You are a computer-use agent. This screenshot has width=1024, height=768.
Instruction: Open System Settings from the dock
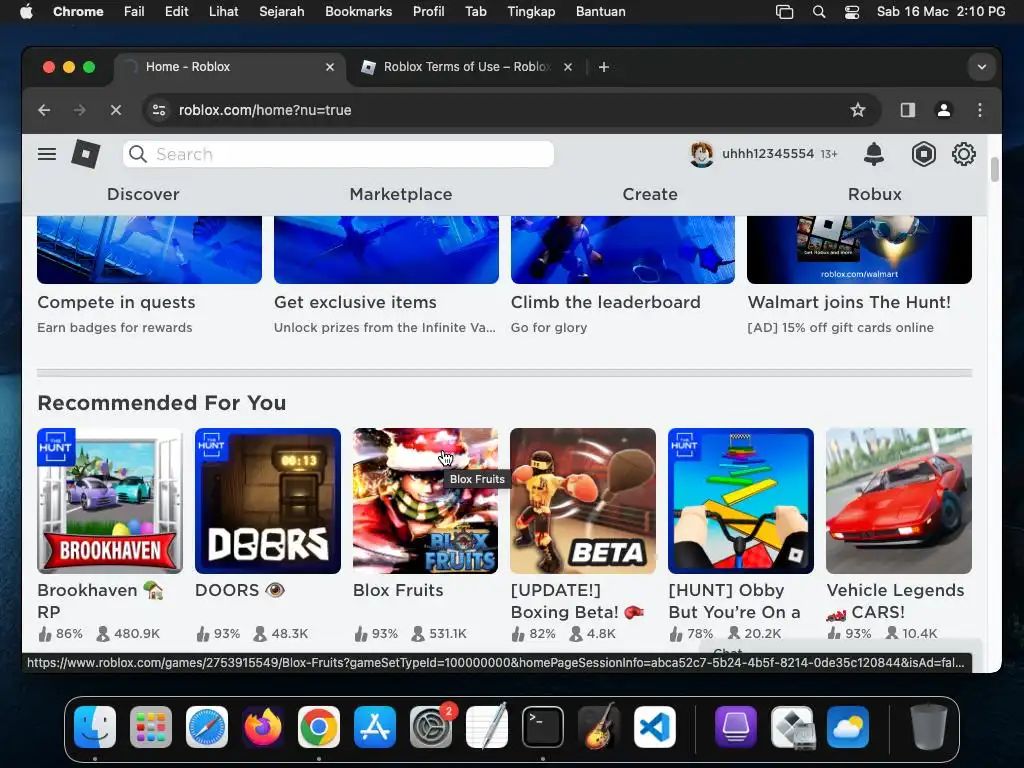tap(431, 727)
